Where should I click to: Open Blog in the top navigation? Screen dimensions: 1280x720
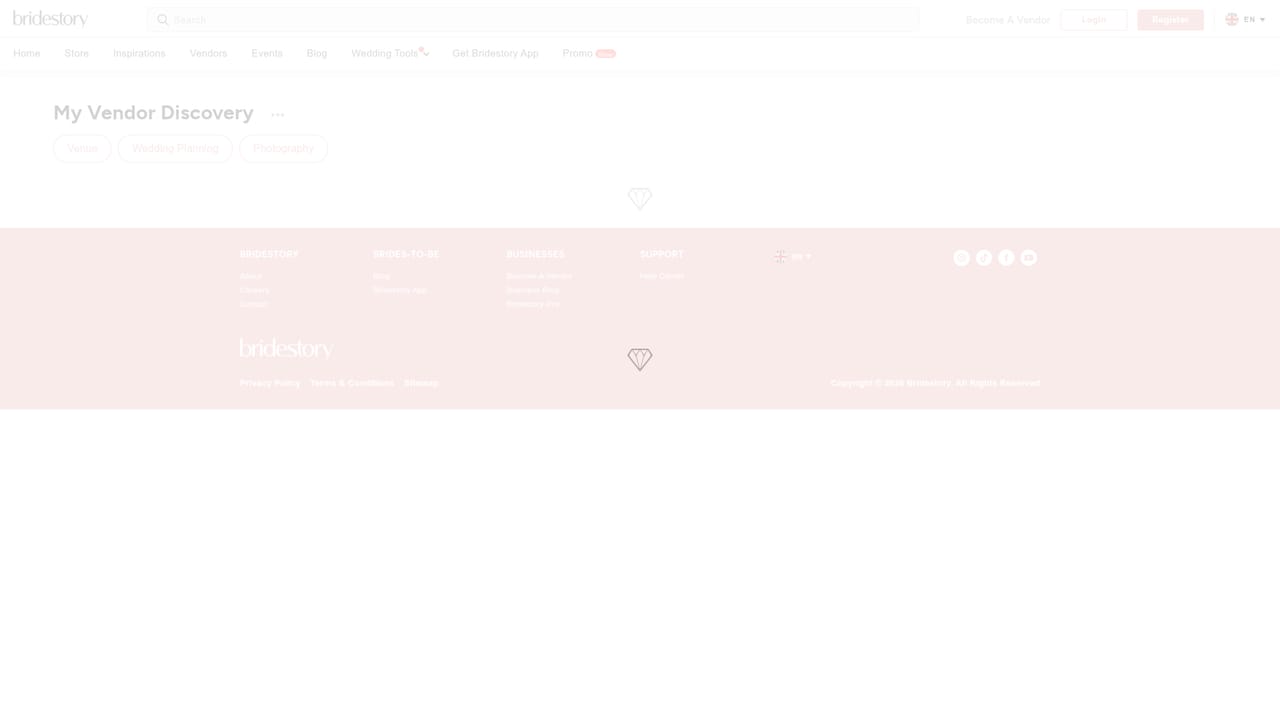(317, 53)
